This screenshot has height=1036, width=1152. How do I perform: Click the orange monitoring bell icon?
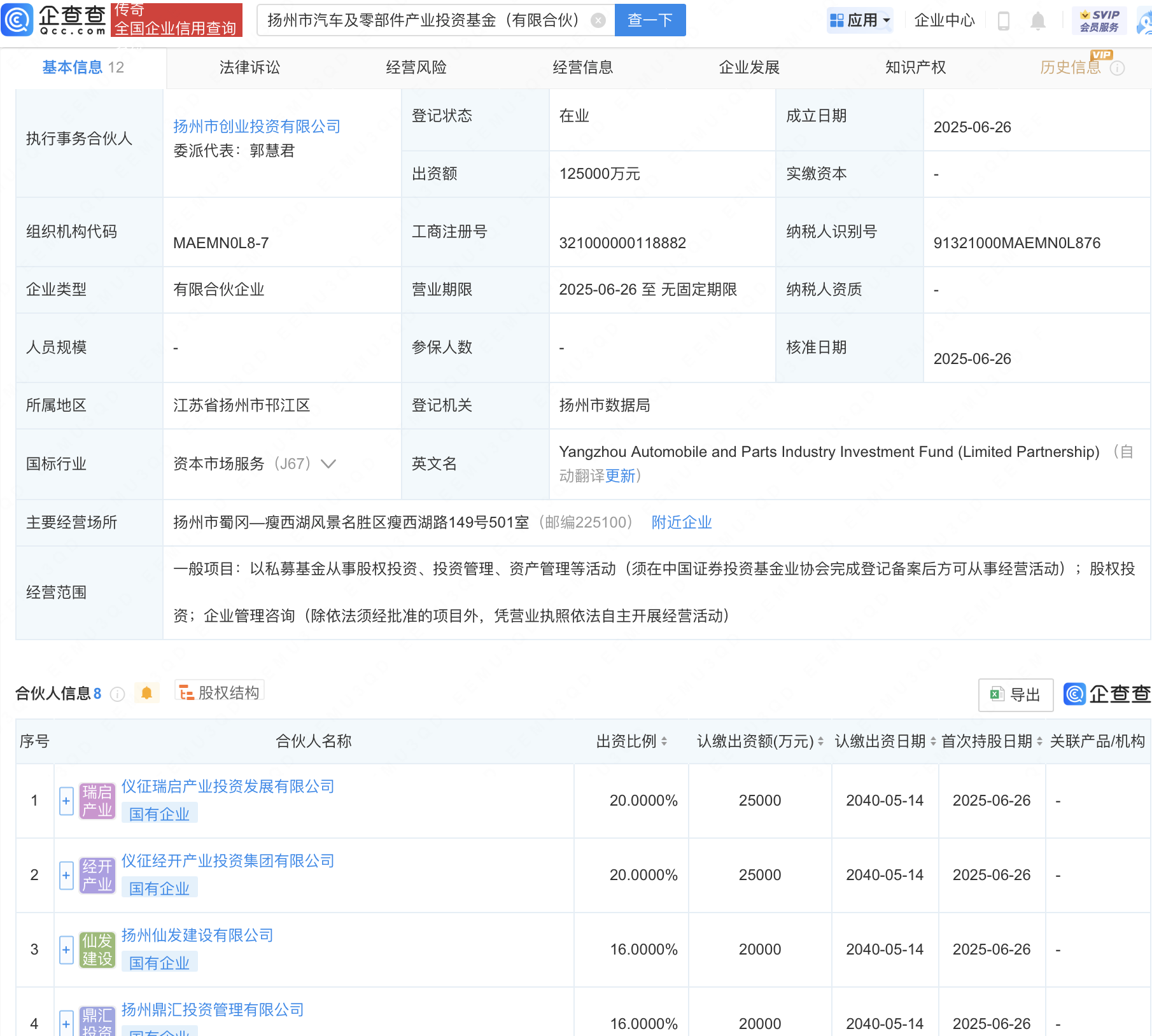[147, 692]
